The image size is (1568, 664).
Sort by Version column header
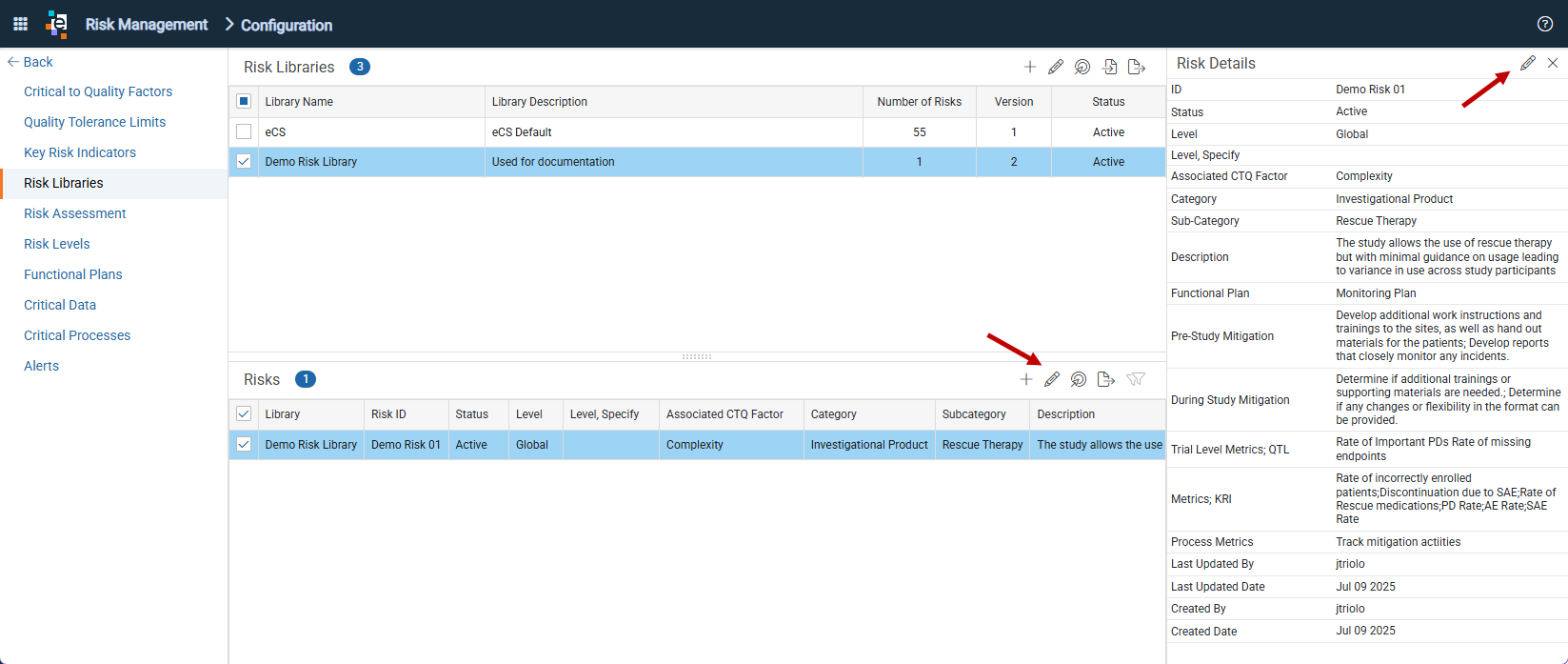(1014, 102)
